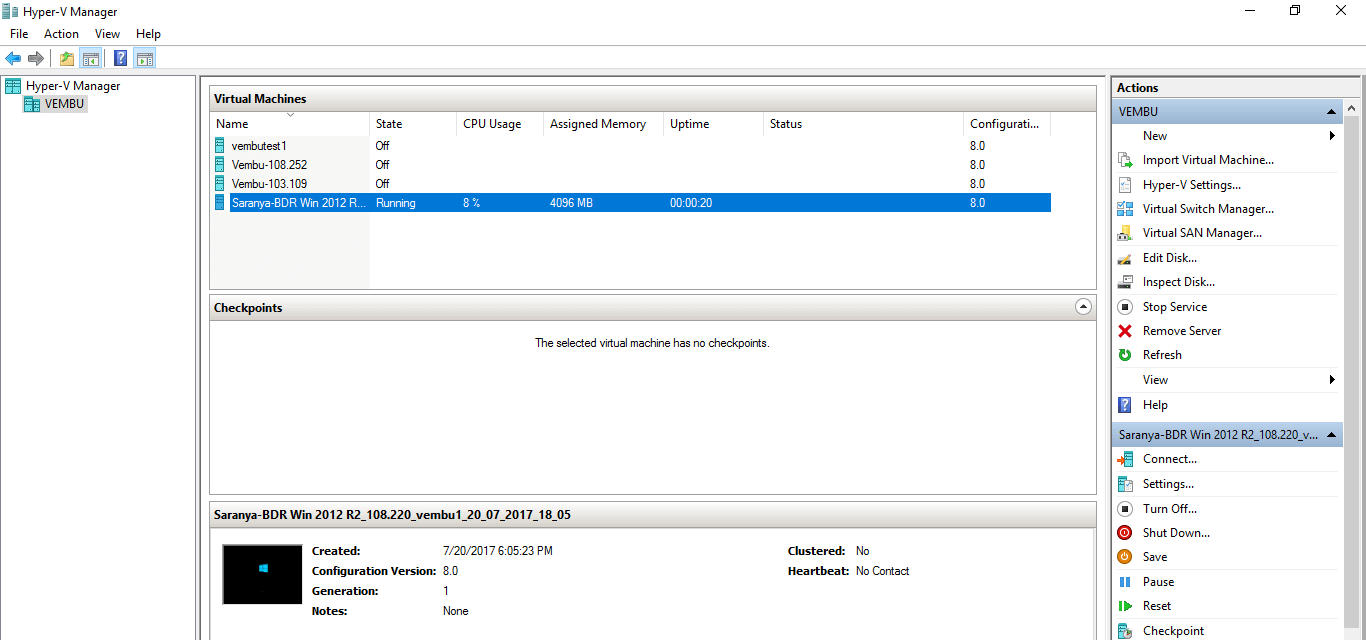Click the Import Virtual Machine icon
Screen dimensions: 1366x640
[x=1124, y=160]
